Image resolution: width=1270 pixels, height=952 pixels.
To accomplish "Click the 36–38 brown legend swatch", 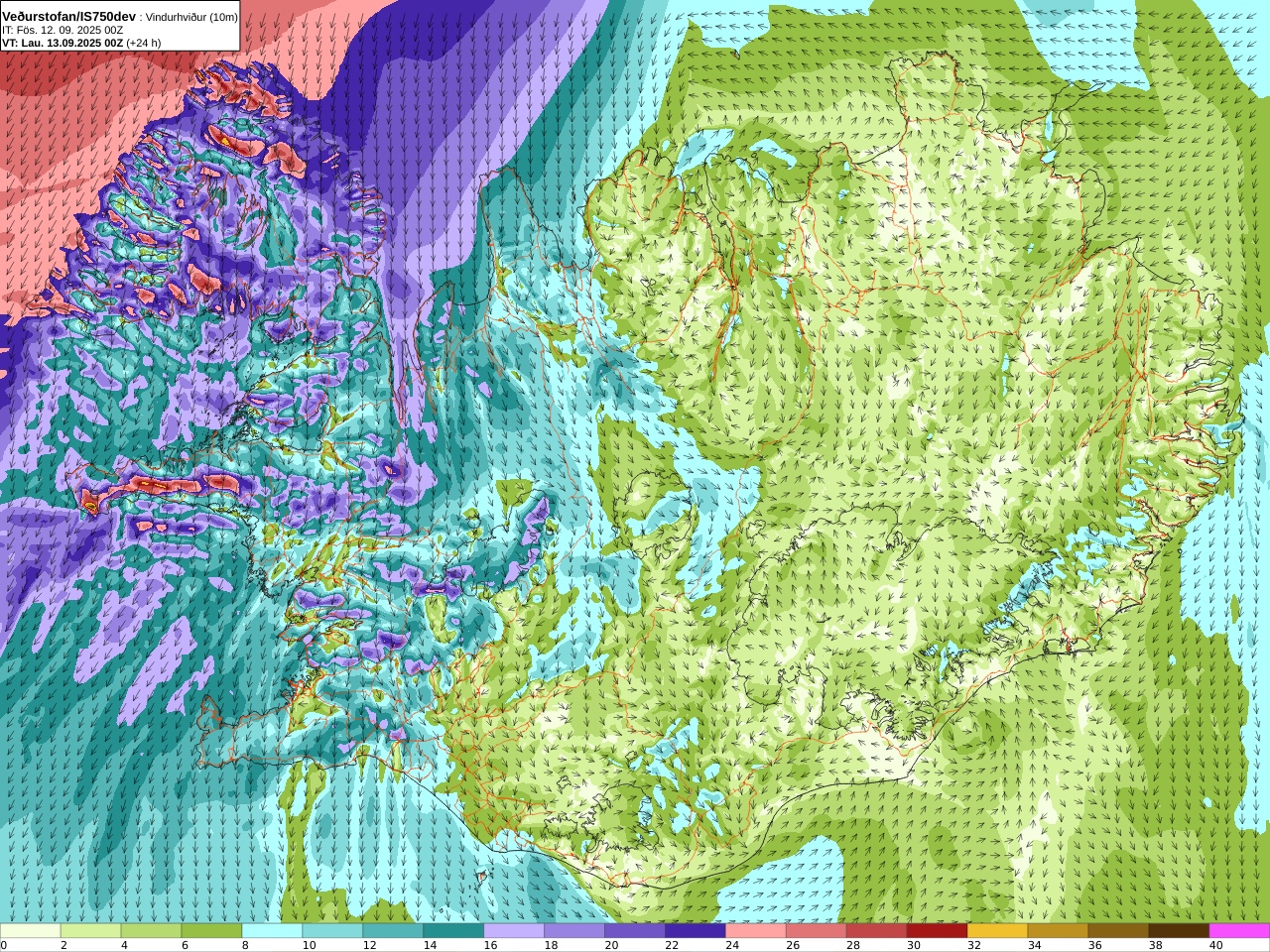I will point(1119,931).
